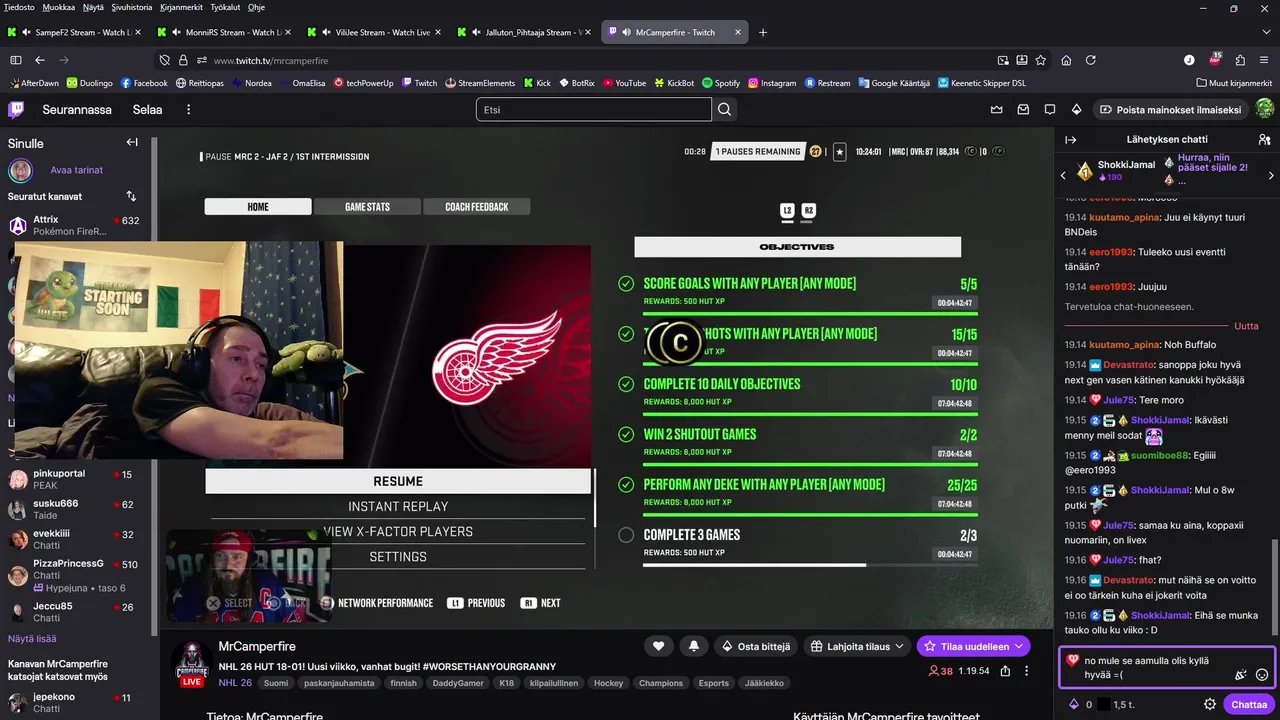Sort followed channels with arrows icon

pyautogui.click(x=131, y=196)
